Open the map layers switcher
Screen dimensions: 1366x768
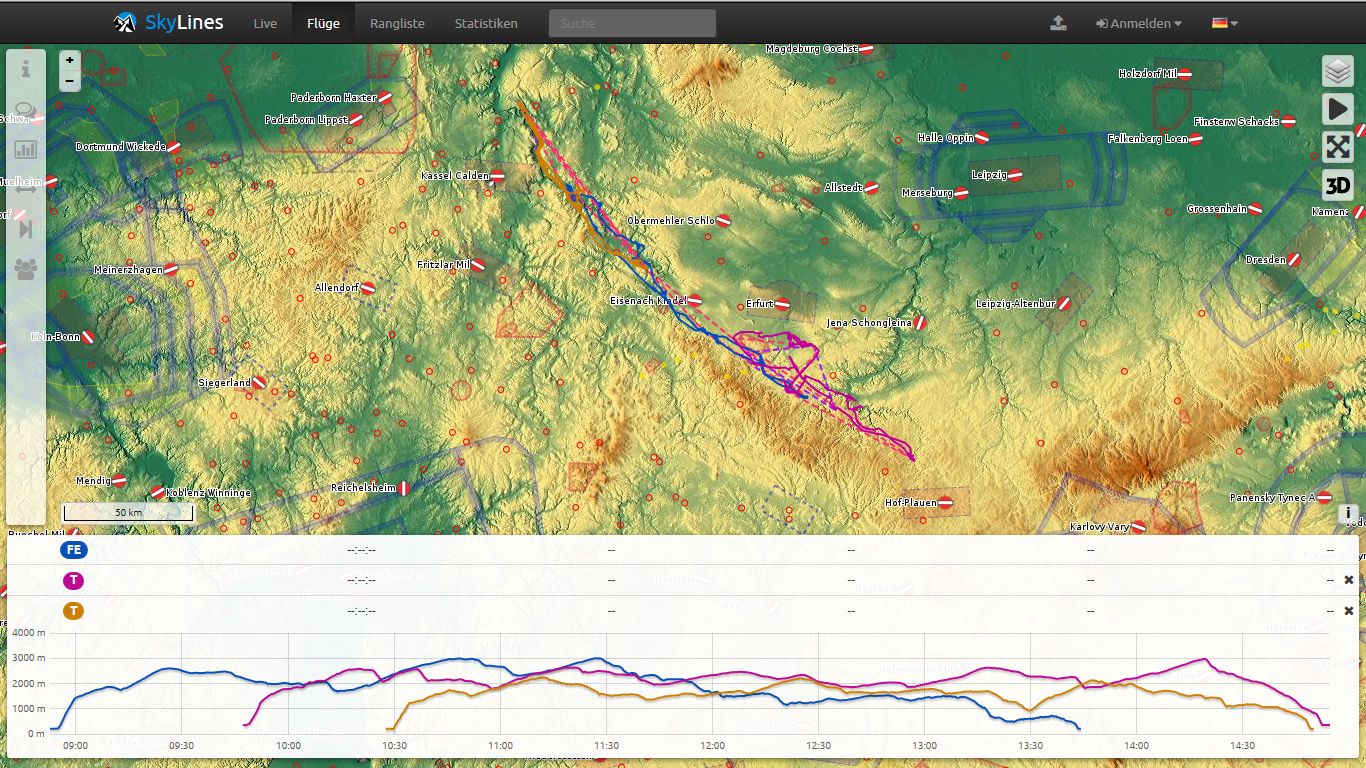point(1338,71)
